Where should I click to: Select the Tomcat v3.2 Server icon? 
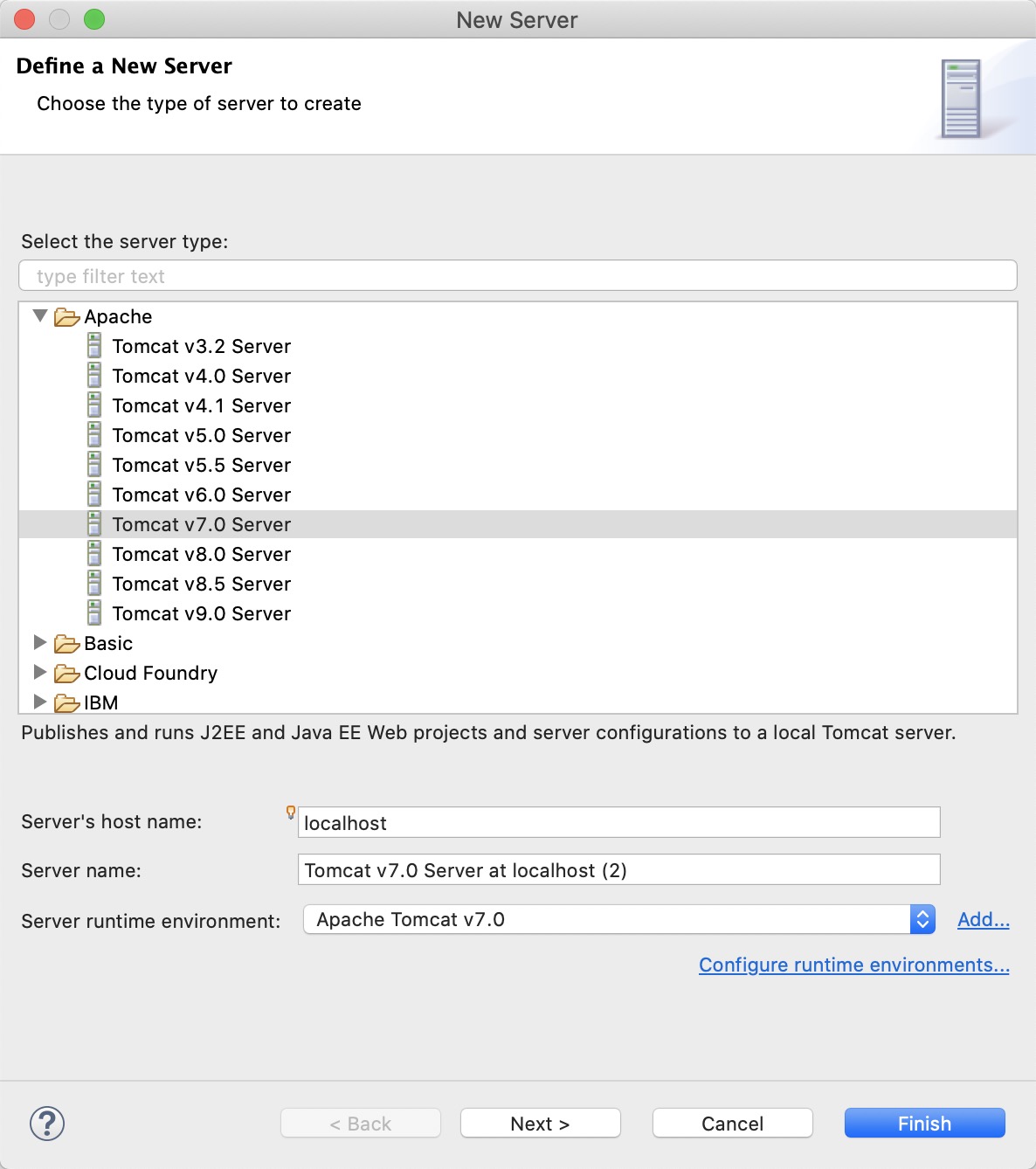pos(94,346)
